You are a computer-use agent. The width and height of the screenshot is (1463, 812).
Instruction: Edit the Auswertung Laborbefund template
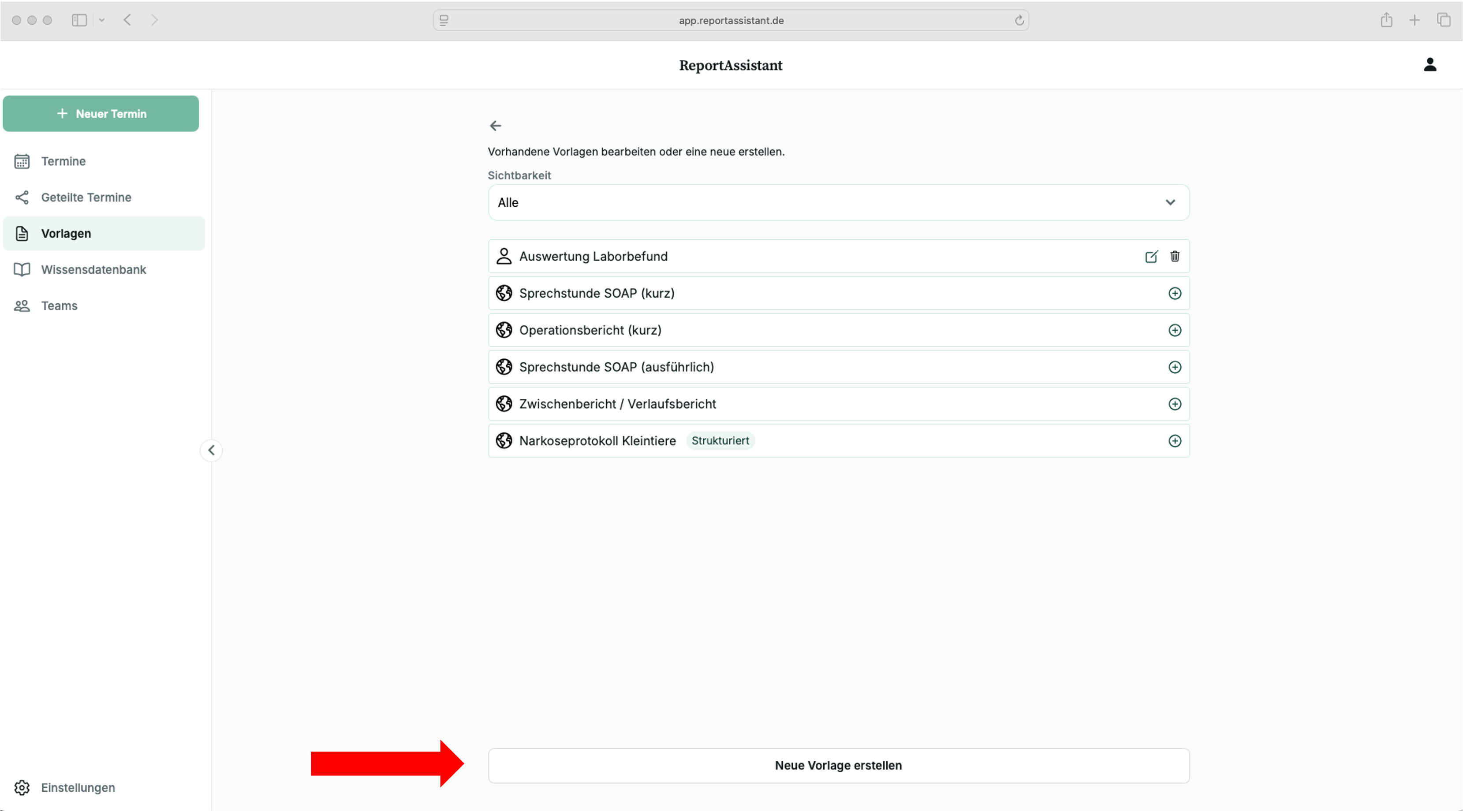point(1151,257)
